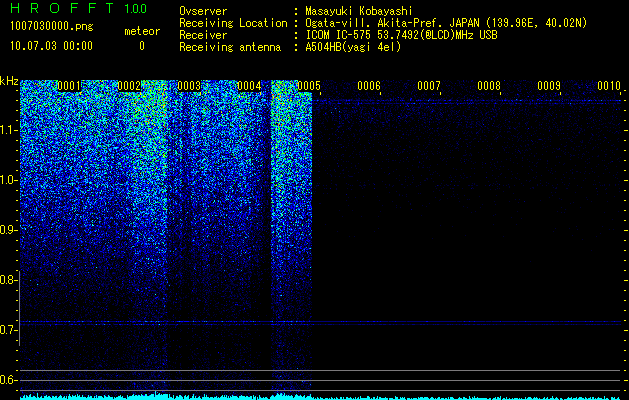Click the 0.6 kHz frequency label
Image resolution: width=629 pixels, height=400 pixels.
point(8,380)
